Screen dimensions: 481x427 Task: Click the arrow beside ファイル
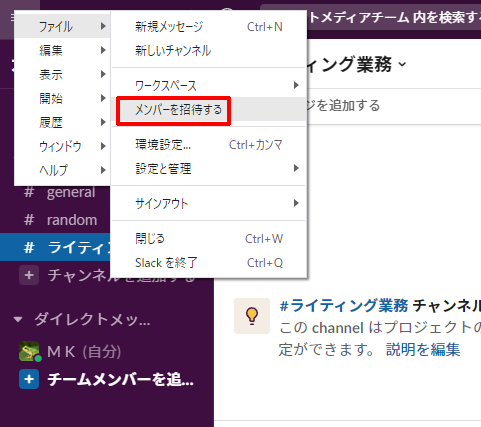coord(103,26)
